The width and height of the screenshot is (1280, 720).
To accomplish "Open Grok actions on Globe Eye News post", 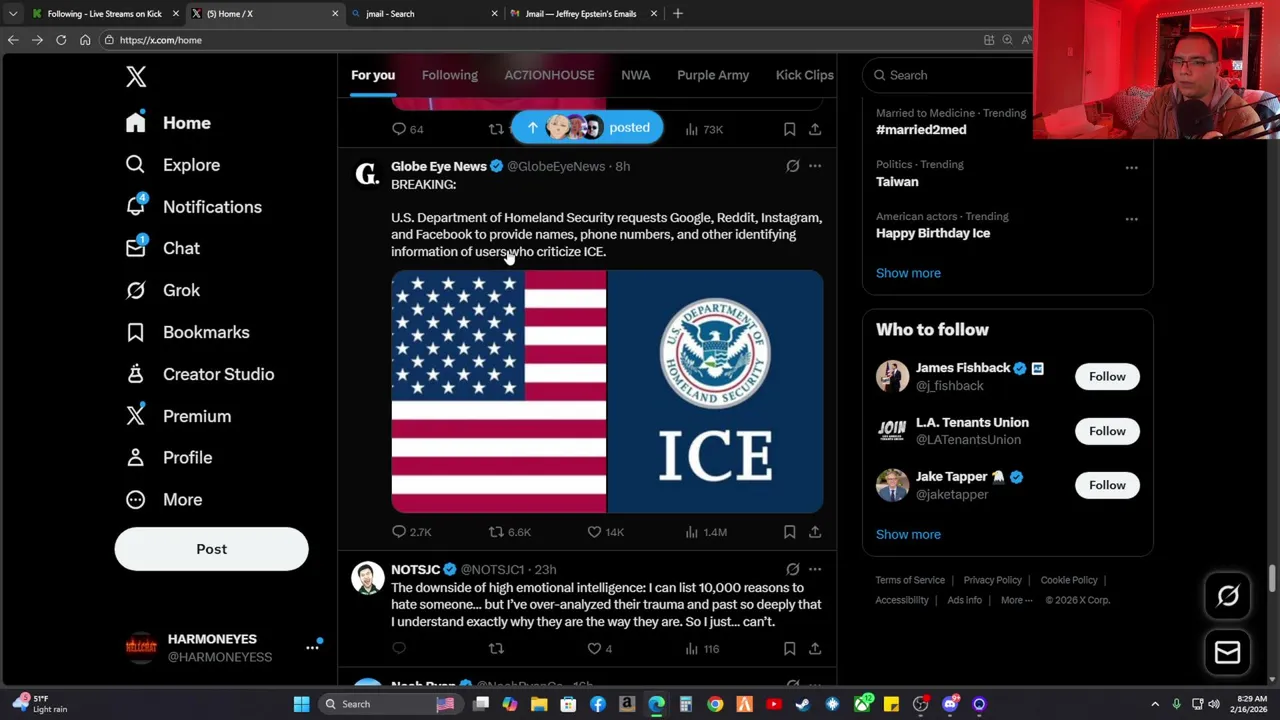I will (x=792, y=166).
